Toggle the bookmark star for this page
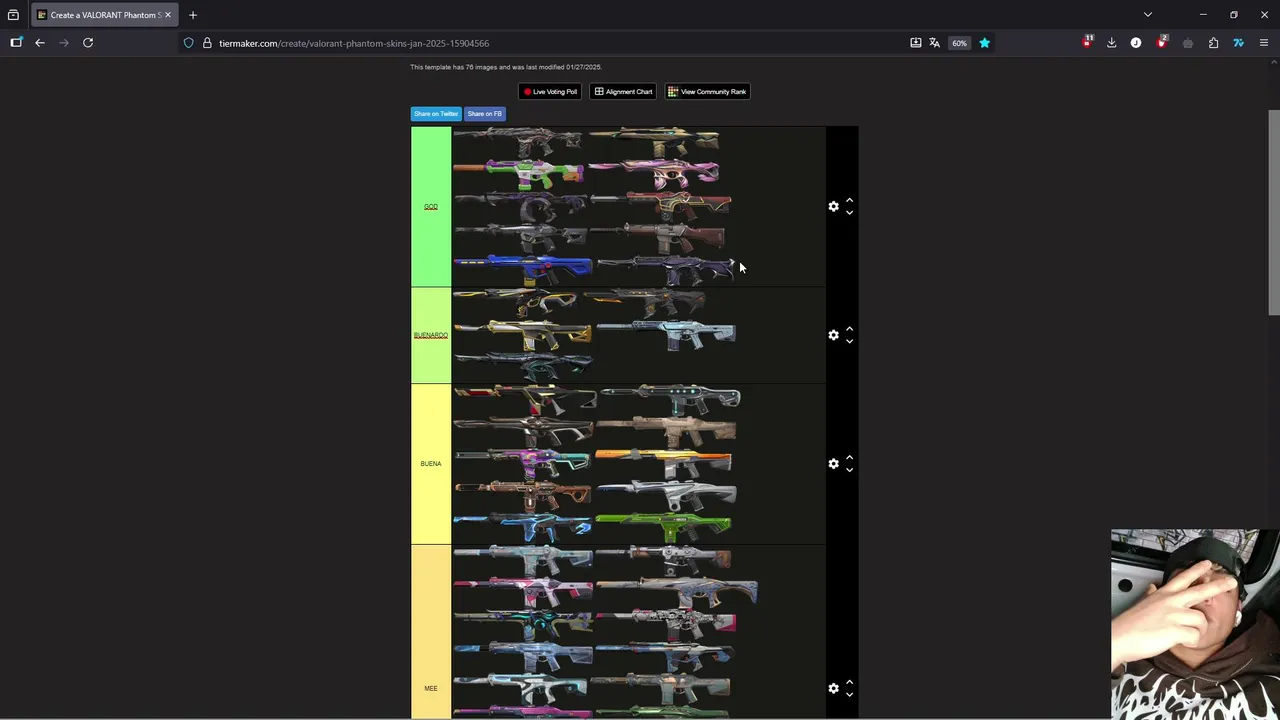This screenshot has height=720, width=1280. pos(984,43)
